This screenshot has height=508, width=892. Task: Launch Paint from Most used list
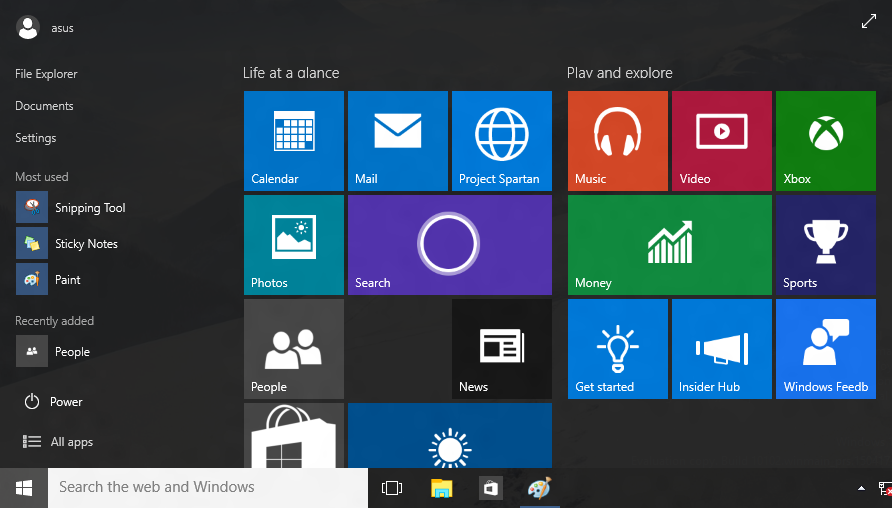48,279
